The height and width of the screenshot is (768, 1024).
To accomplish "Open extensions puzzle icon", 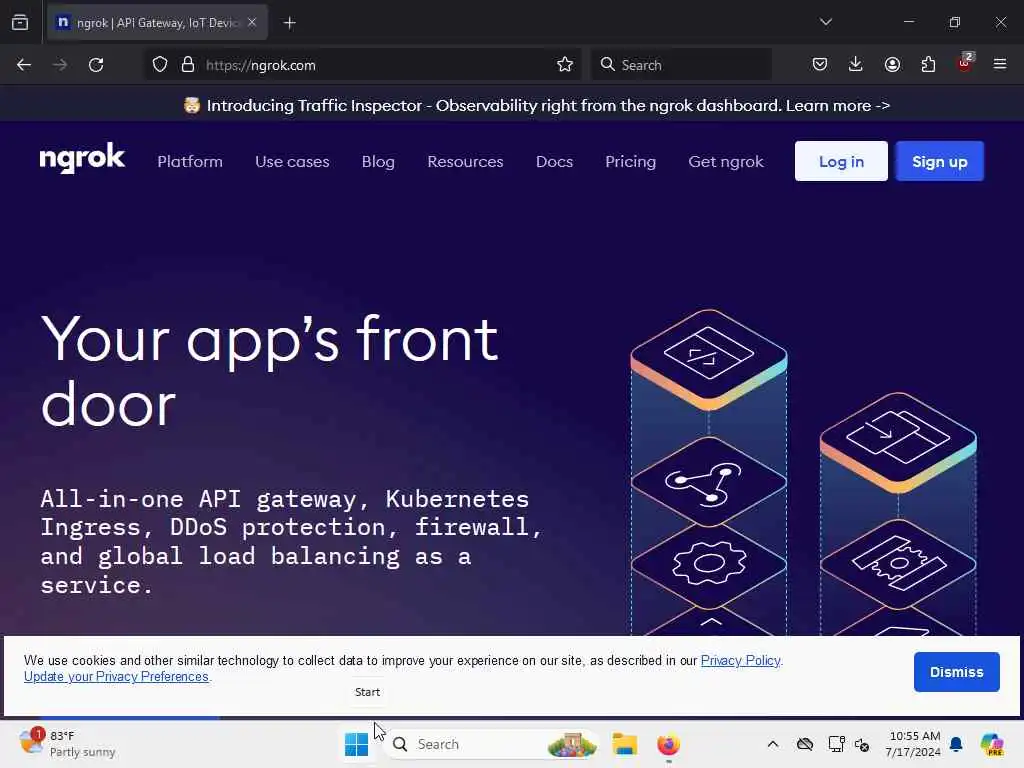I will 928,64.
